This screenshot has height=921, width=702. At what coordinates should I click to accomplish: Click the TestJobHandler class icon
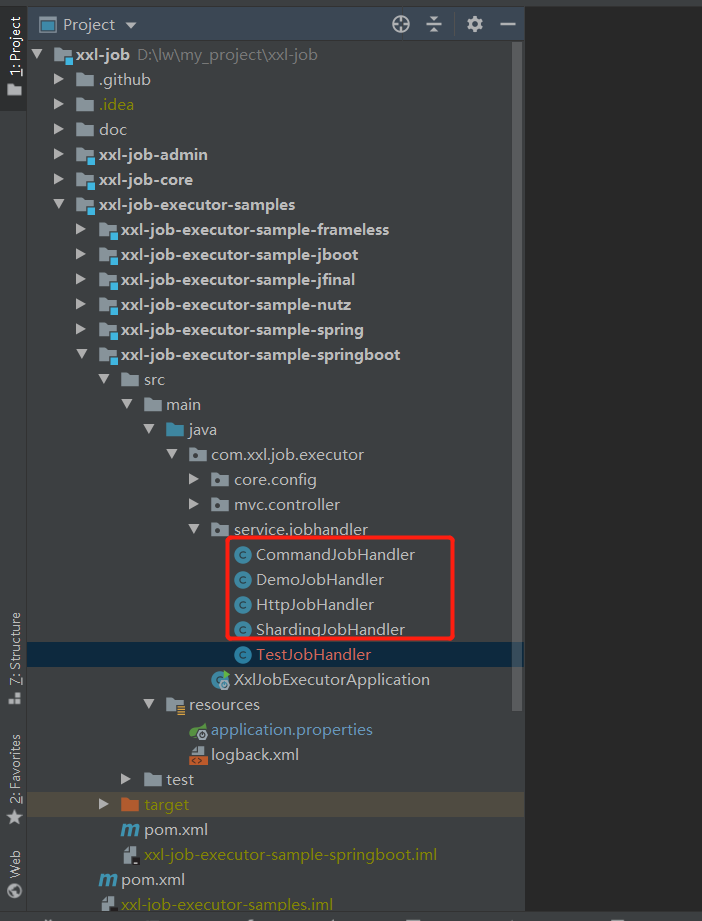pyautogui.click(x=243, y=655)
